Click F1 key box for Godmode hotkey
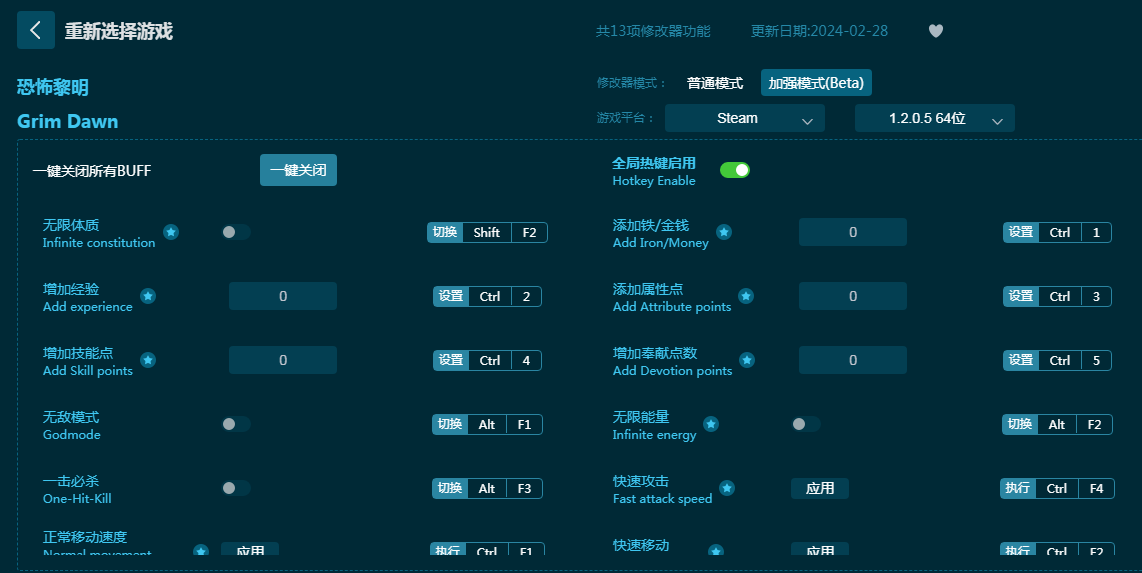The width and height of the screenshot is (1142, 573). click(x=524, y=424)
